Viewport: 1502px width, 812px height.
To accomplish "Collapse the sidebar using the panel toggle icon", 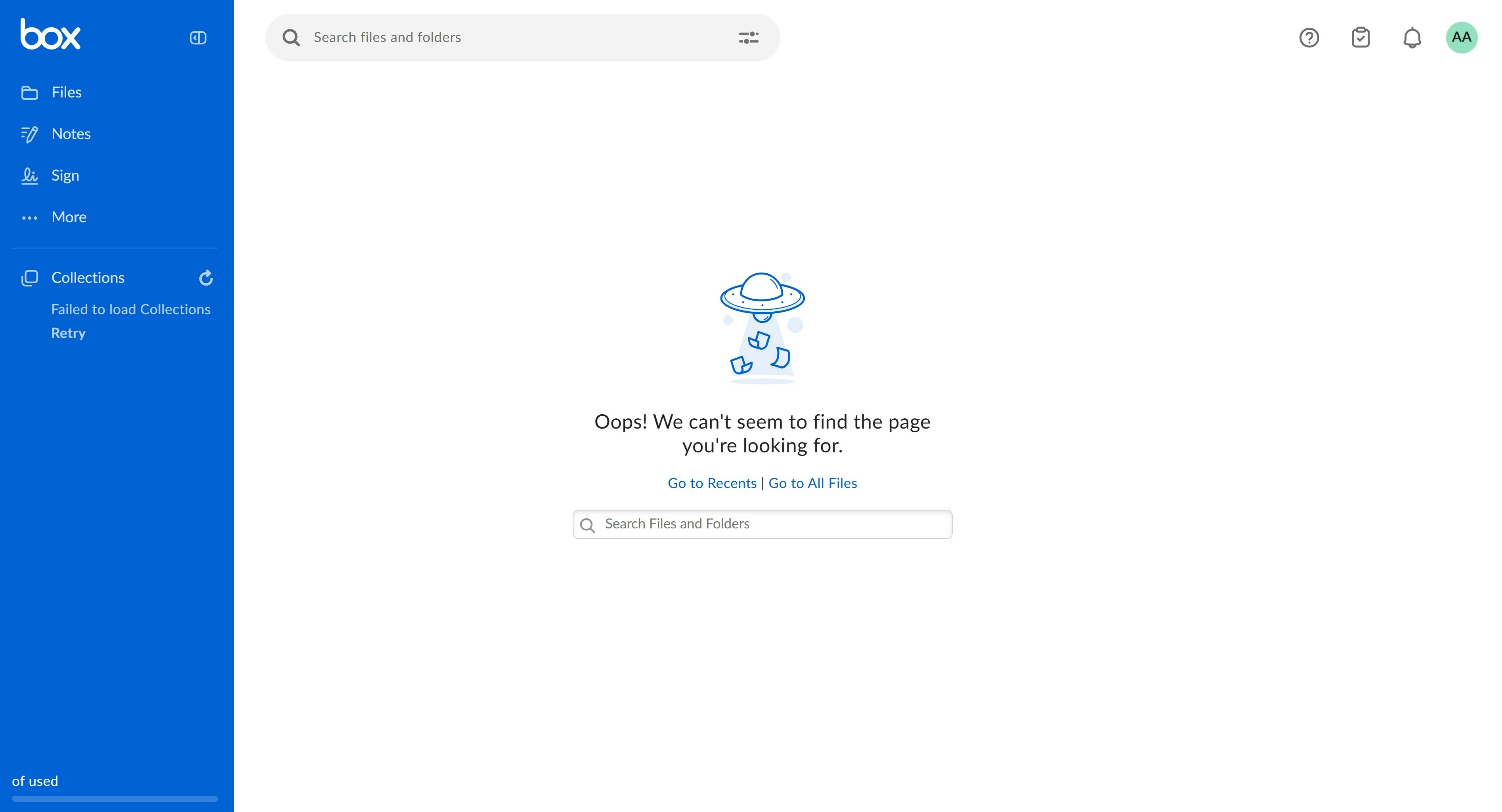I will pos(198,38).
